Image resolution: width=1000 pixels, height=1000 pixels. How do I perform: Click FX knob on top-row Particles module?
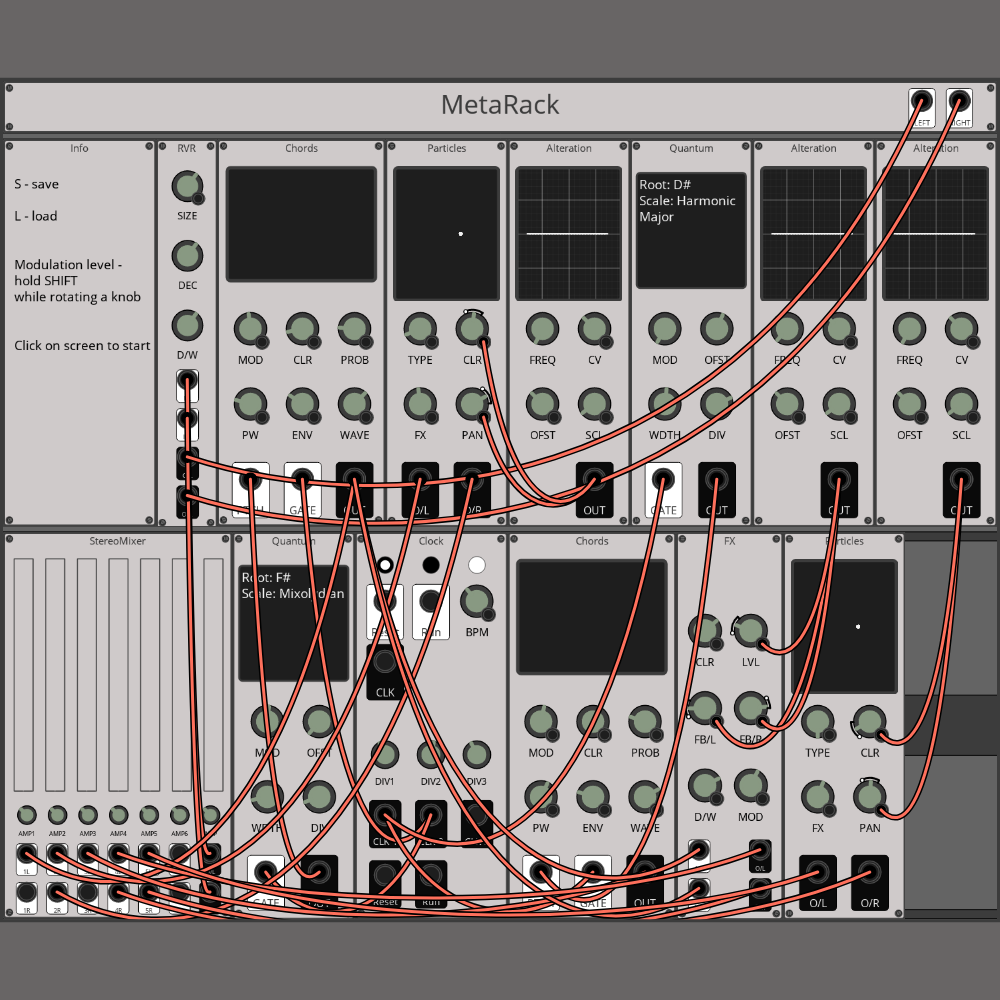point(420,405)
